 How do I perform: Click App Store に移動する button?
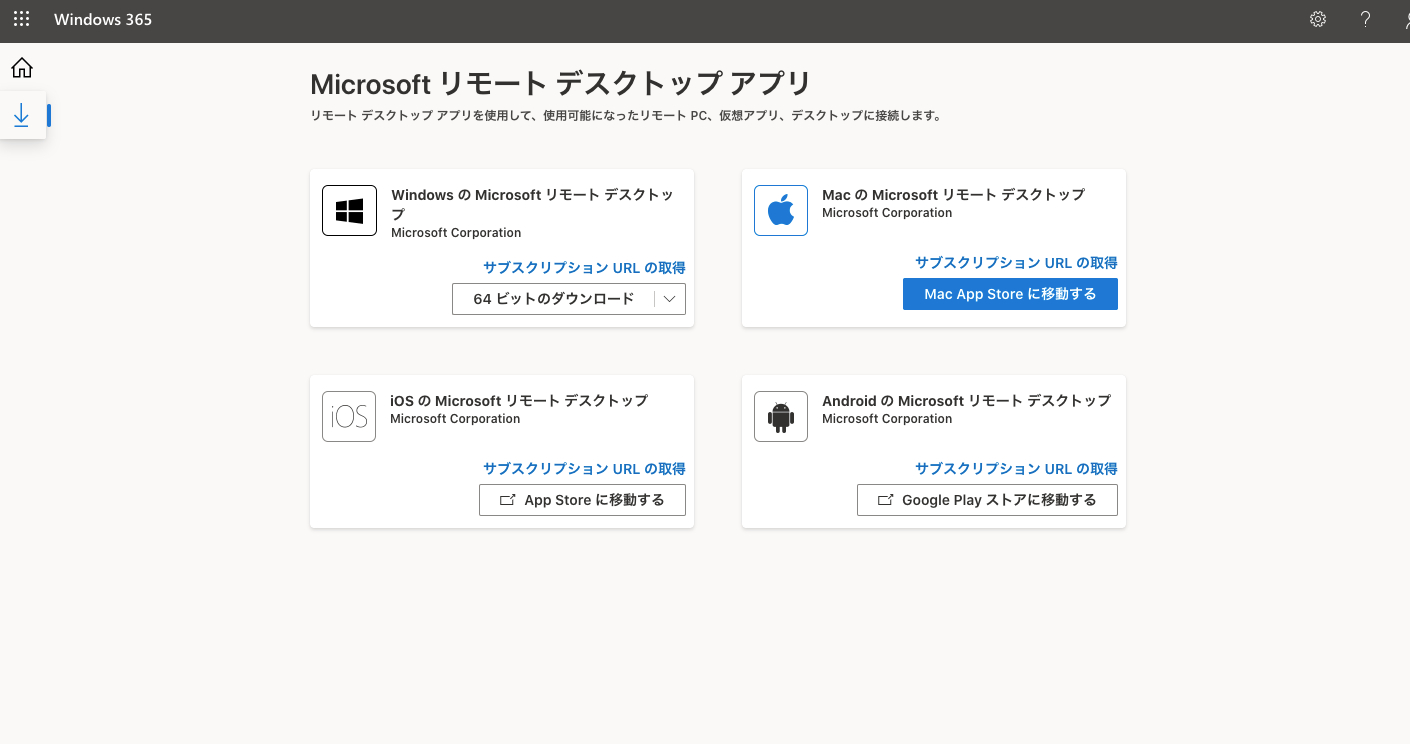click(x=582, y=500)
